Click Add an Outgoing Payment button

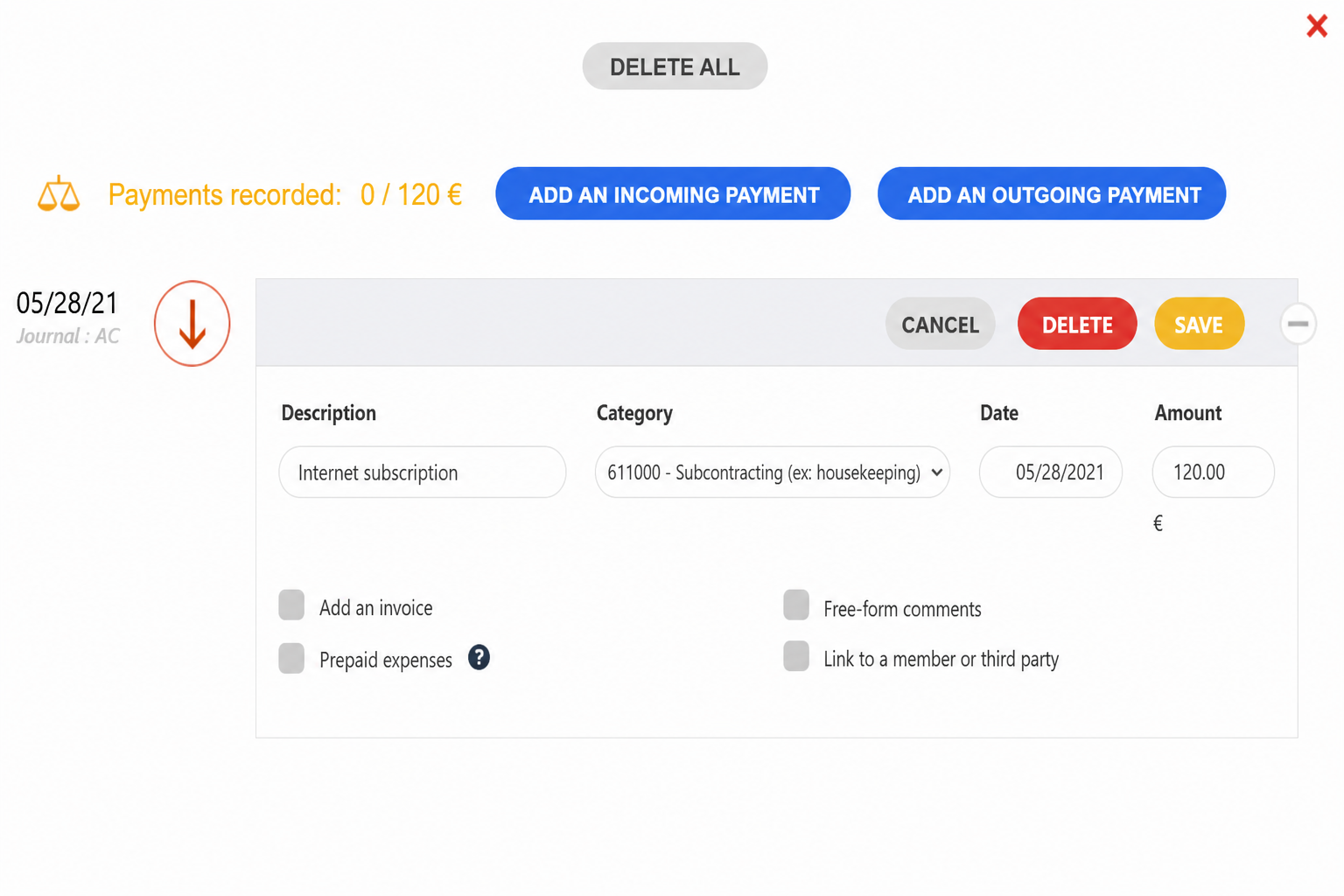click(x=1052, y=194)
